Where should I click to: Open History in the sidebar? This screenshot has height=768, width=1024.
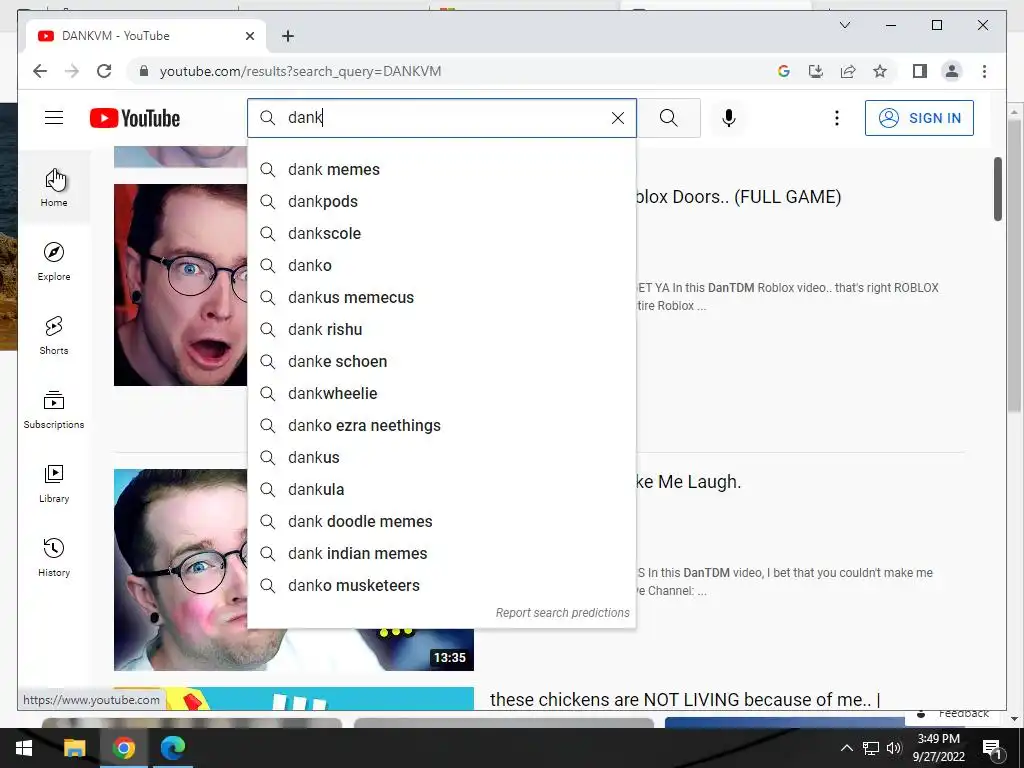coord(54,557)
